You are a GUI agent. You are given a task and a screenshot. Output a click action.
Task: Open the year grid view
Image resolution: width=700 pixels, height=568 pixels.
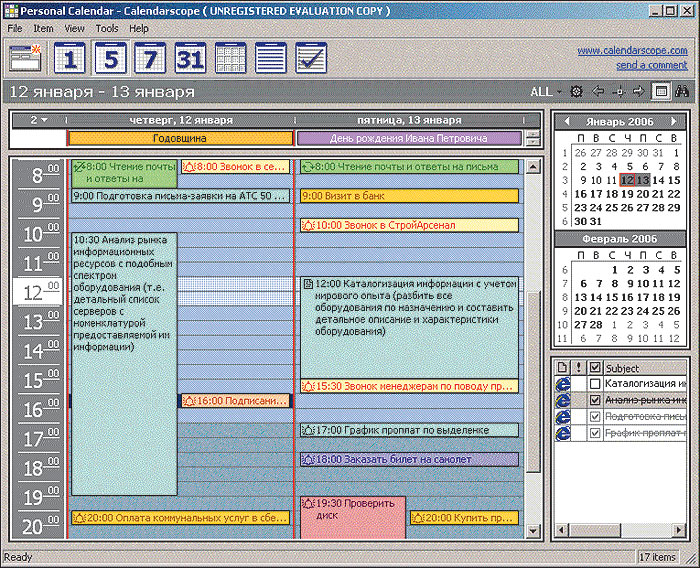point(230,58)
